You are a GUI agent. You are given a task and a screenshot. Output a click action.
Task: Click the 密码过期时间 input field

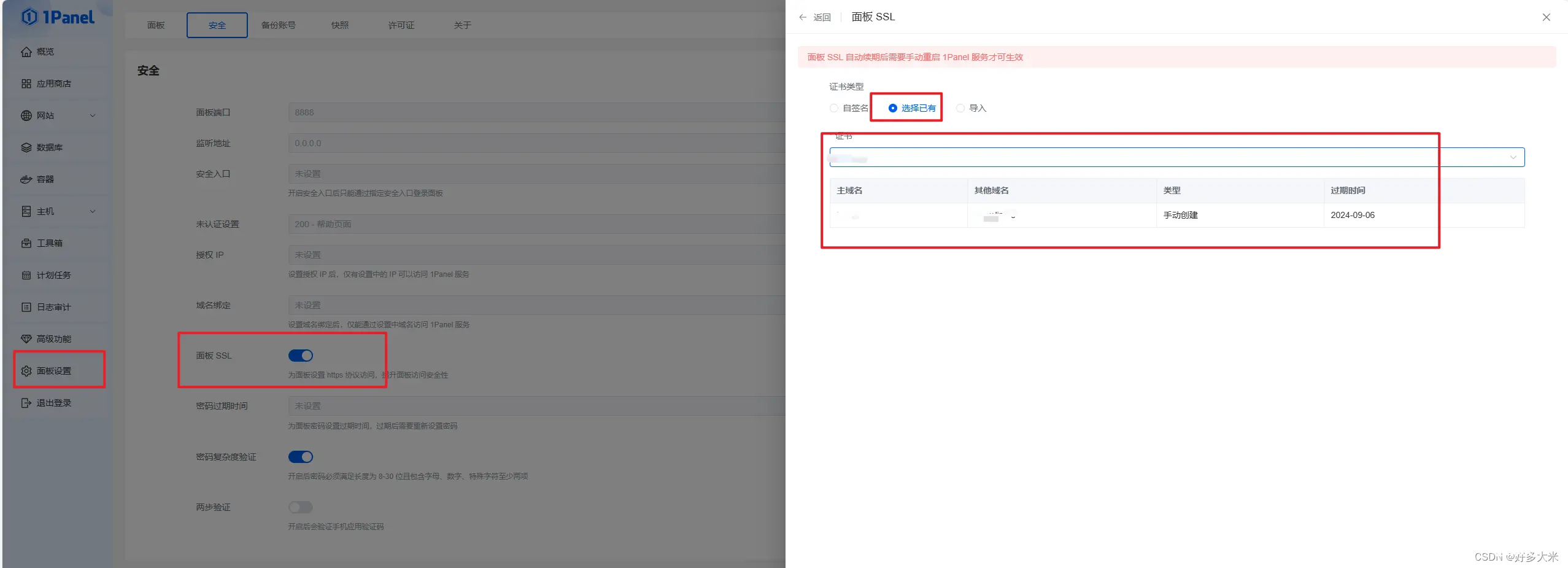coord(537,406)
